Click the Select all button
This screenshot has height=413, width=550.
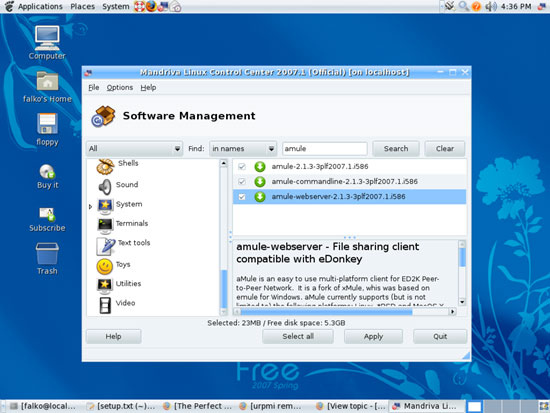tap(298, 337)
